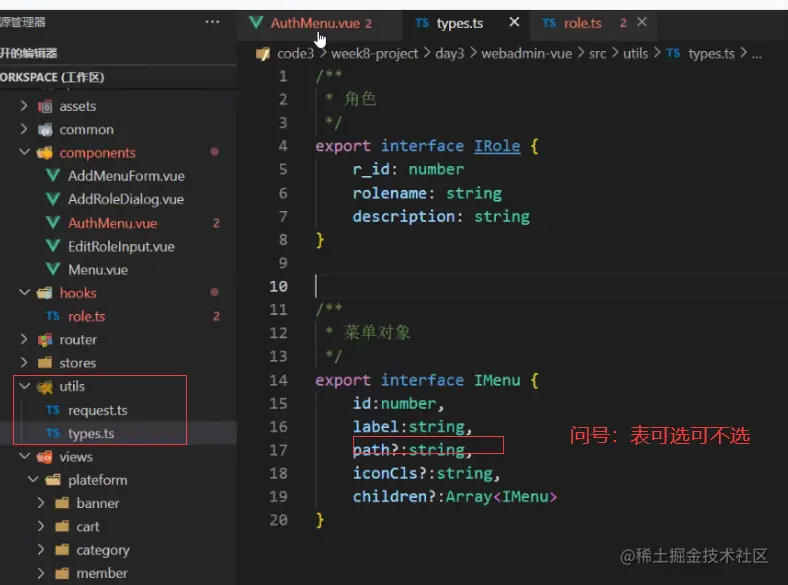This screenshot has height=585, width=788.
Task: Collapse the plateform folder chevron
Action: (x=33, y=479)
